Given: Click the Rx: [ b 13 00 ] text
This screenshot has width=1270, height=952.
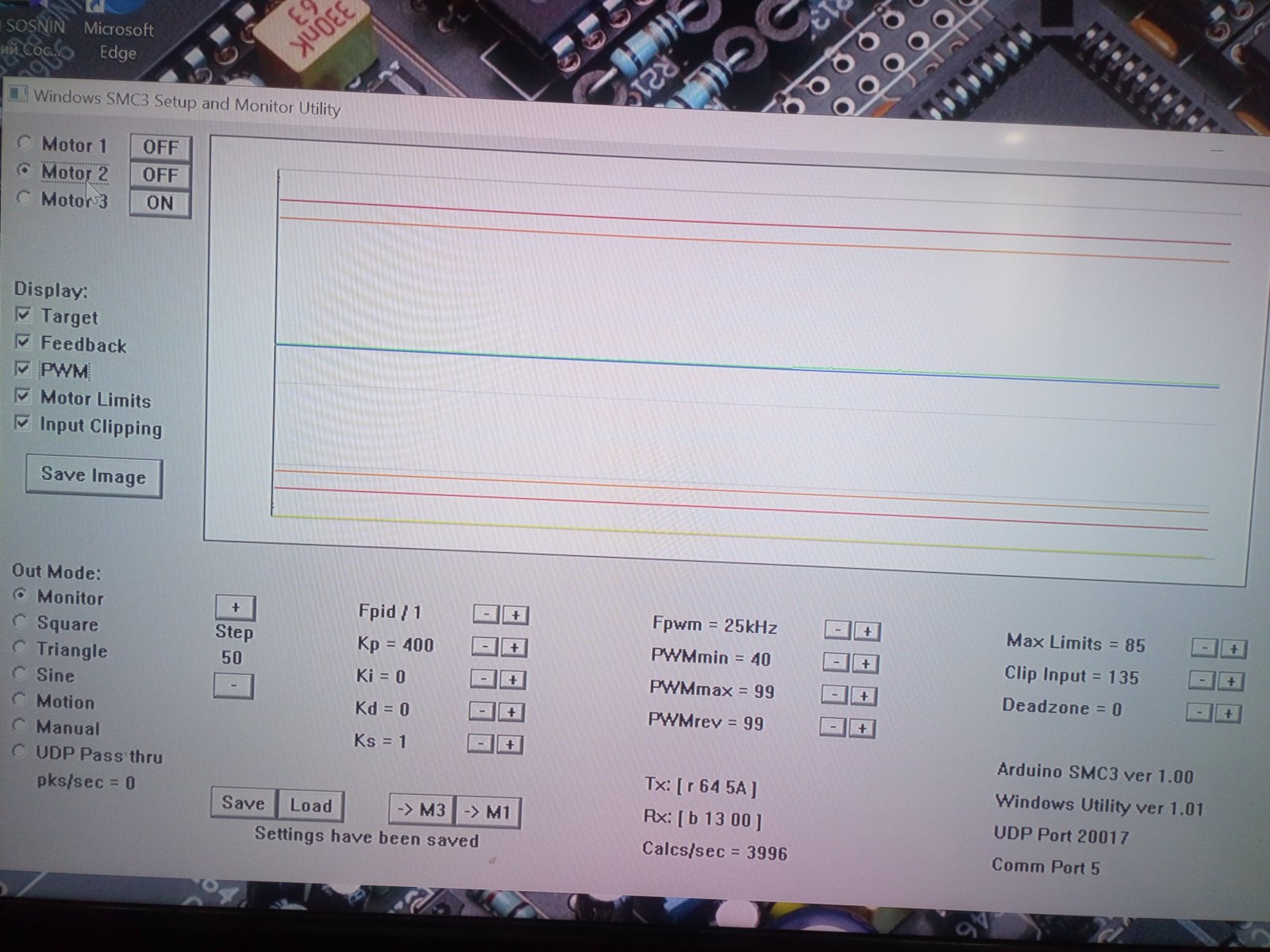Looking at the screenshot, I should 702,818.
